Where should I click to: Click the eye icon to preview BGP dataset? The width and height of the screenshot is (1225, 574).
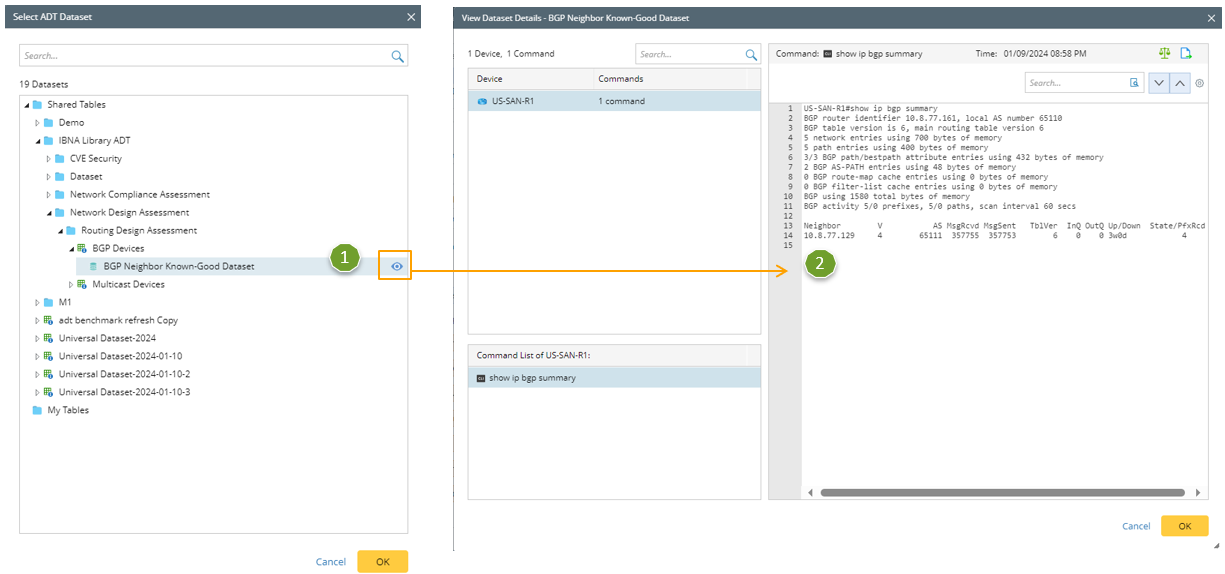(x=397, y=266)
